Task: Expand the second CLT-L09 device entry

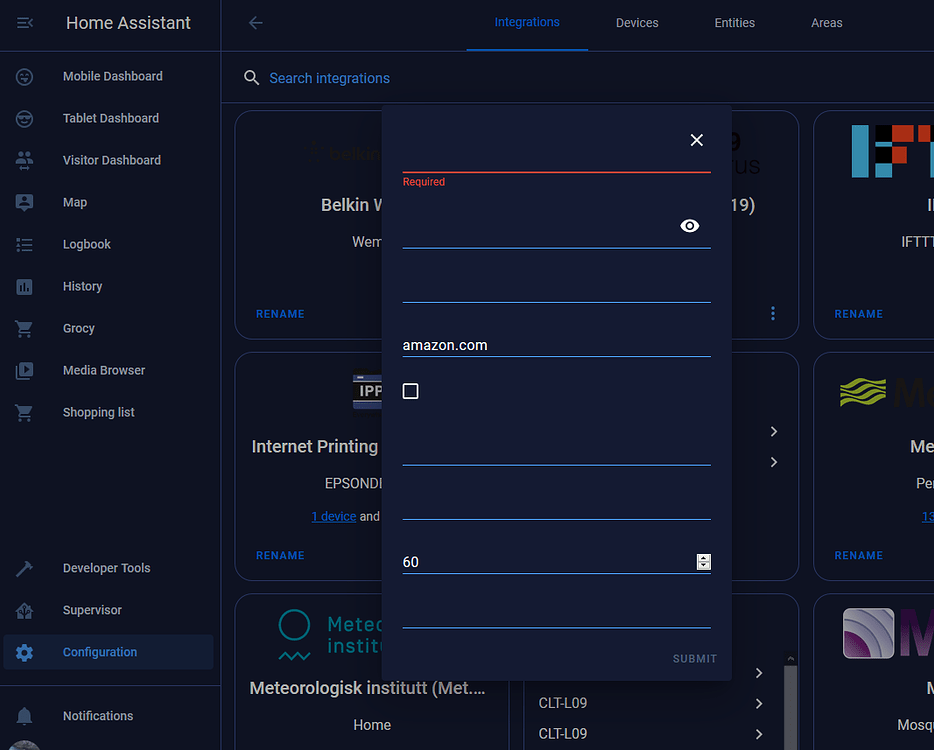Action: [x=758, y=734]
